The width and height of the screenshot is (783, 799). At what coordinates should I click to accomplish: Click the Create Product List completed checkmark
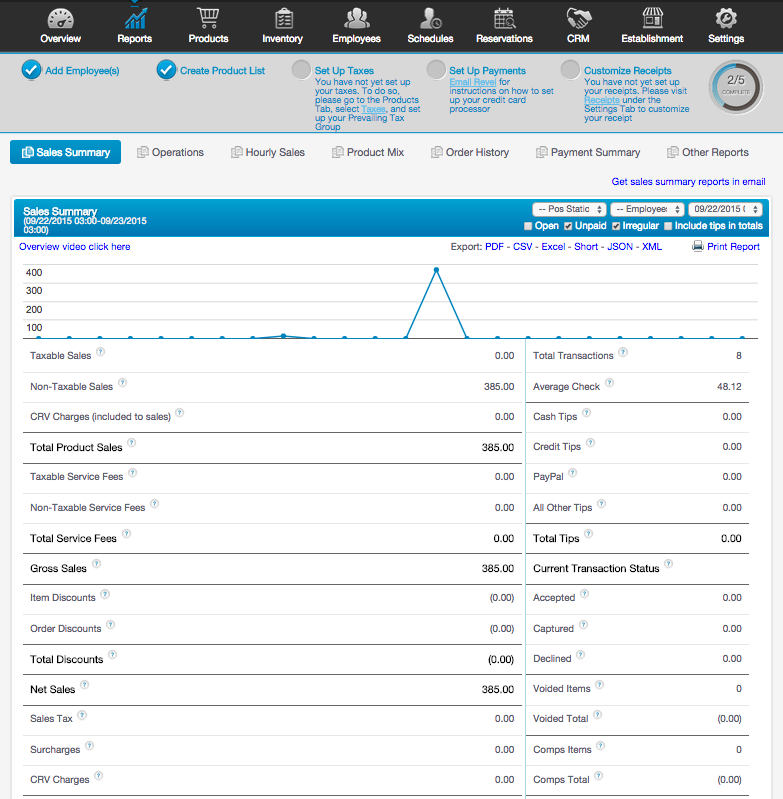pos(166,70)
